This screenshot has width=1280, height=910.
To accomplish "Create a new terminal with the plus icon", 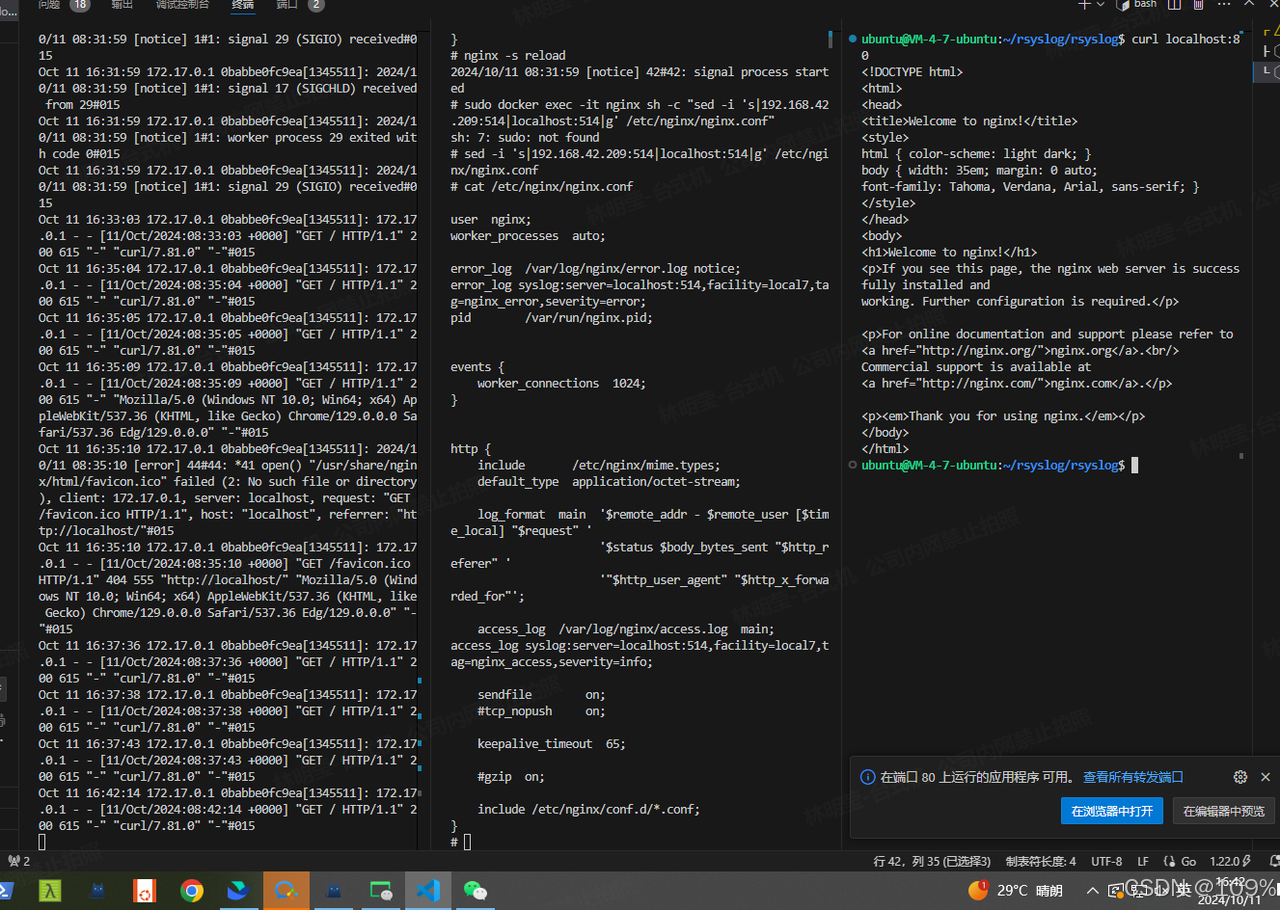I will coord(1084,4).
